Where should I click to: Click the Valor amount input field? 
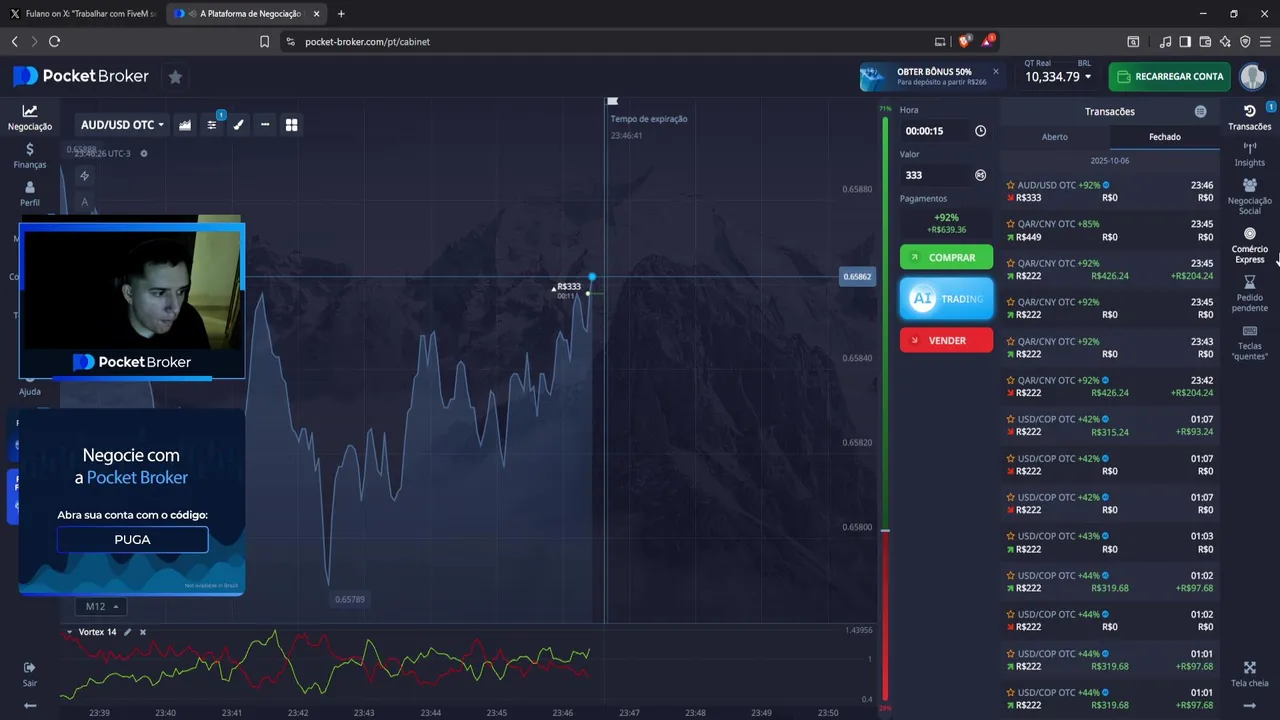coord(936,175)
